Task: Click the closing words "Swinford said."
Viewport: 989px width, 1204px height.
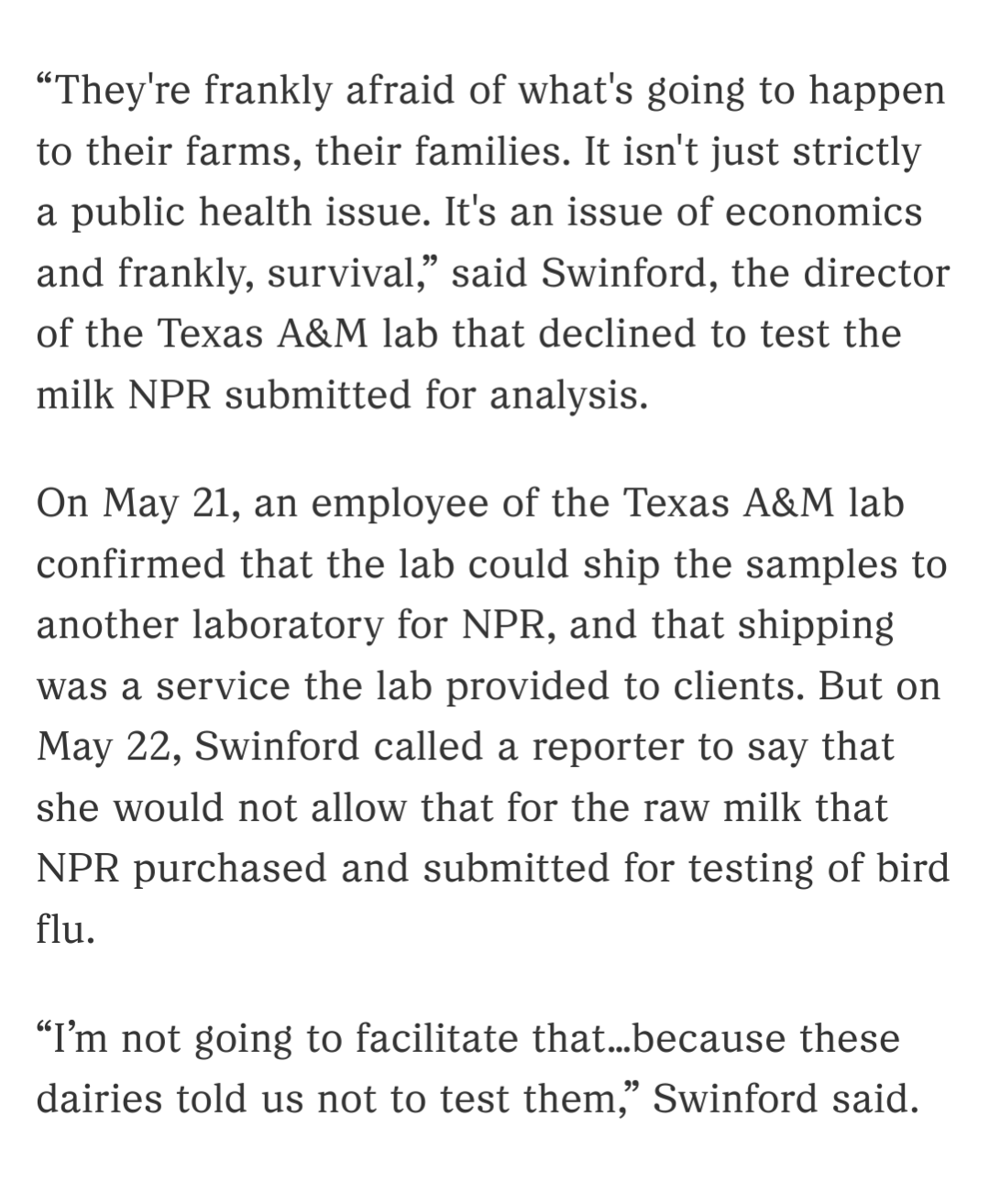Action: pyautogui.click(x=785, y=1099)
